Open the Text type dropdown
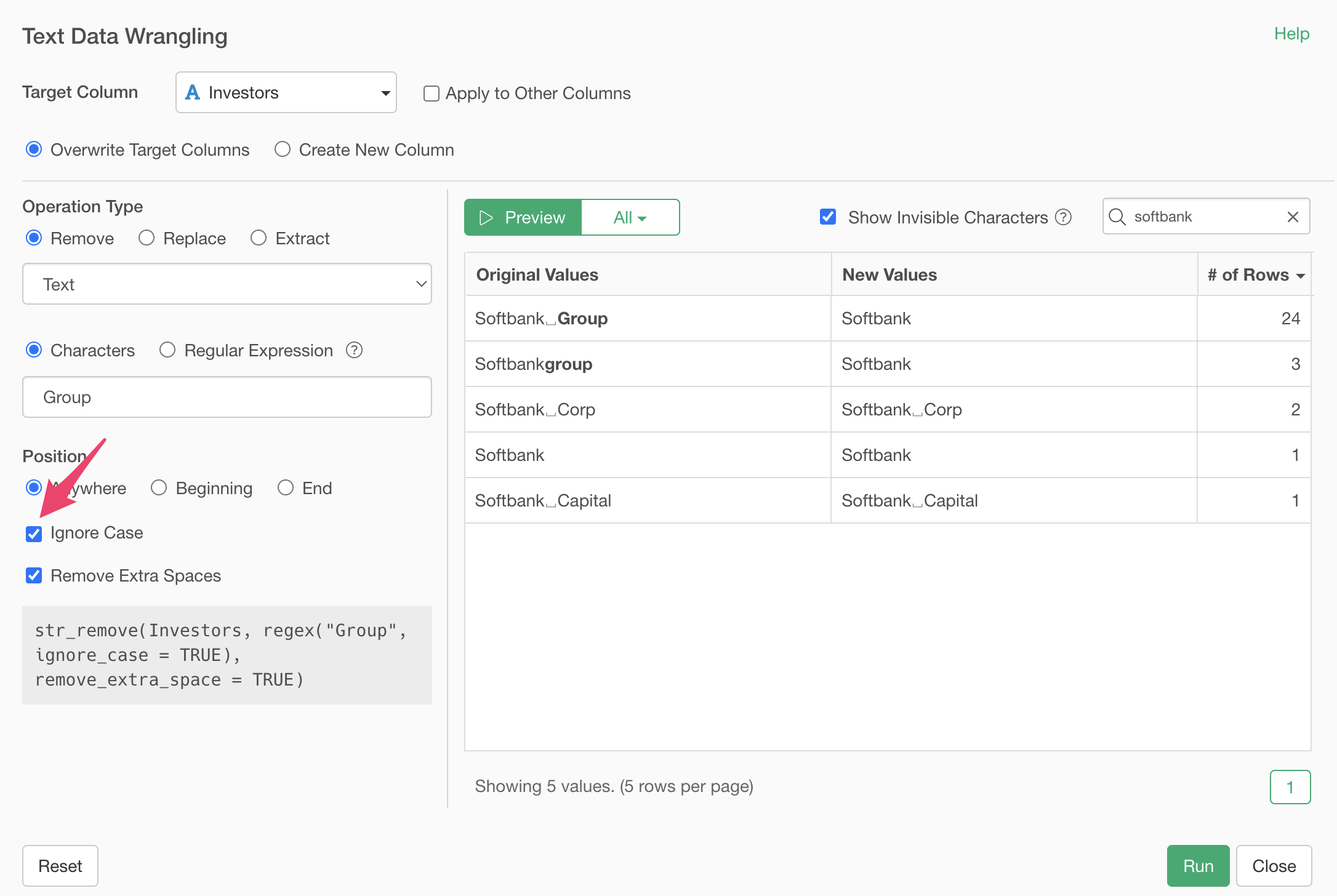Viewport: 1337px width, 896px height. [x=227, y=284]
